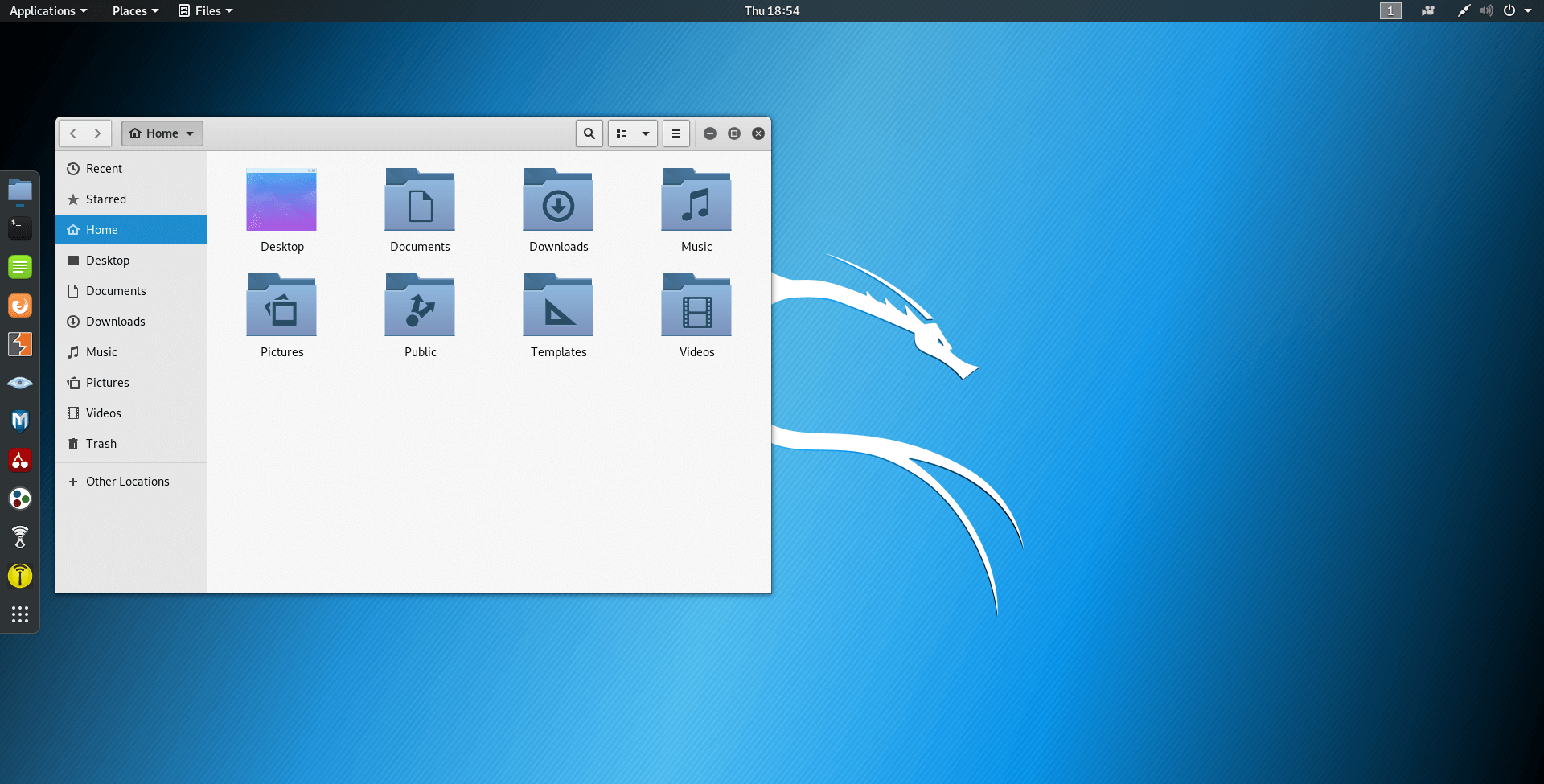Click the camera recorder tray icon
Image resolution: width=1544 pixels, height=784 pixels.
(1428, 10)
